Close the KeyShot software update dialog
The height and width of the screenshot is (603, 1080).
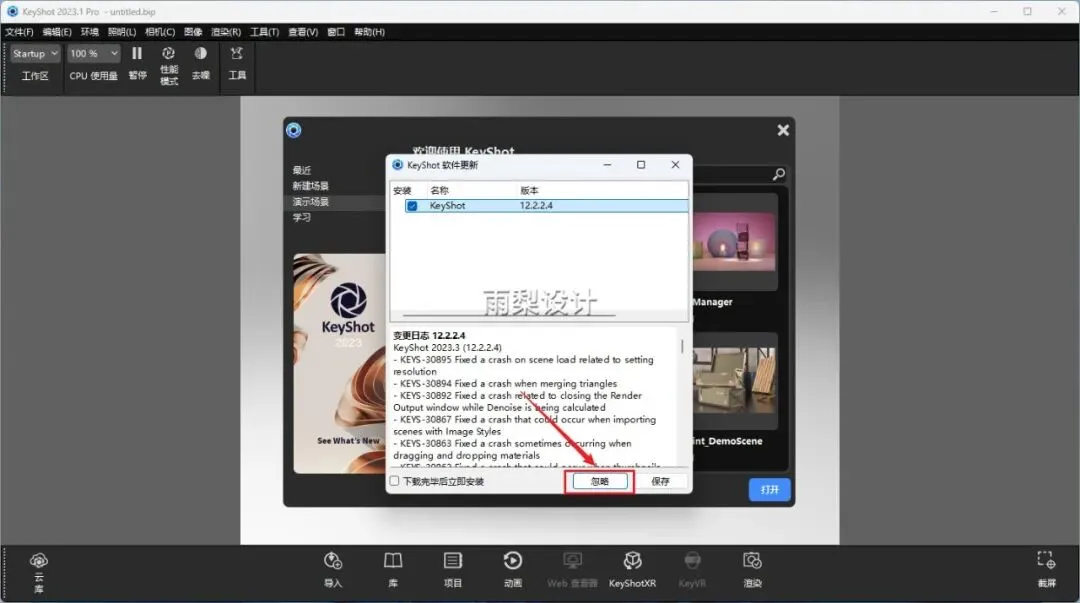[675, 165]
